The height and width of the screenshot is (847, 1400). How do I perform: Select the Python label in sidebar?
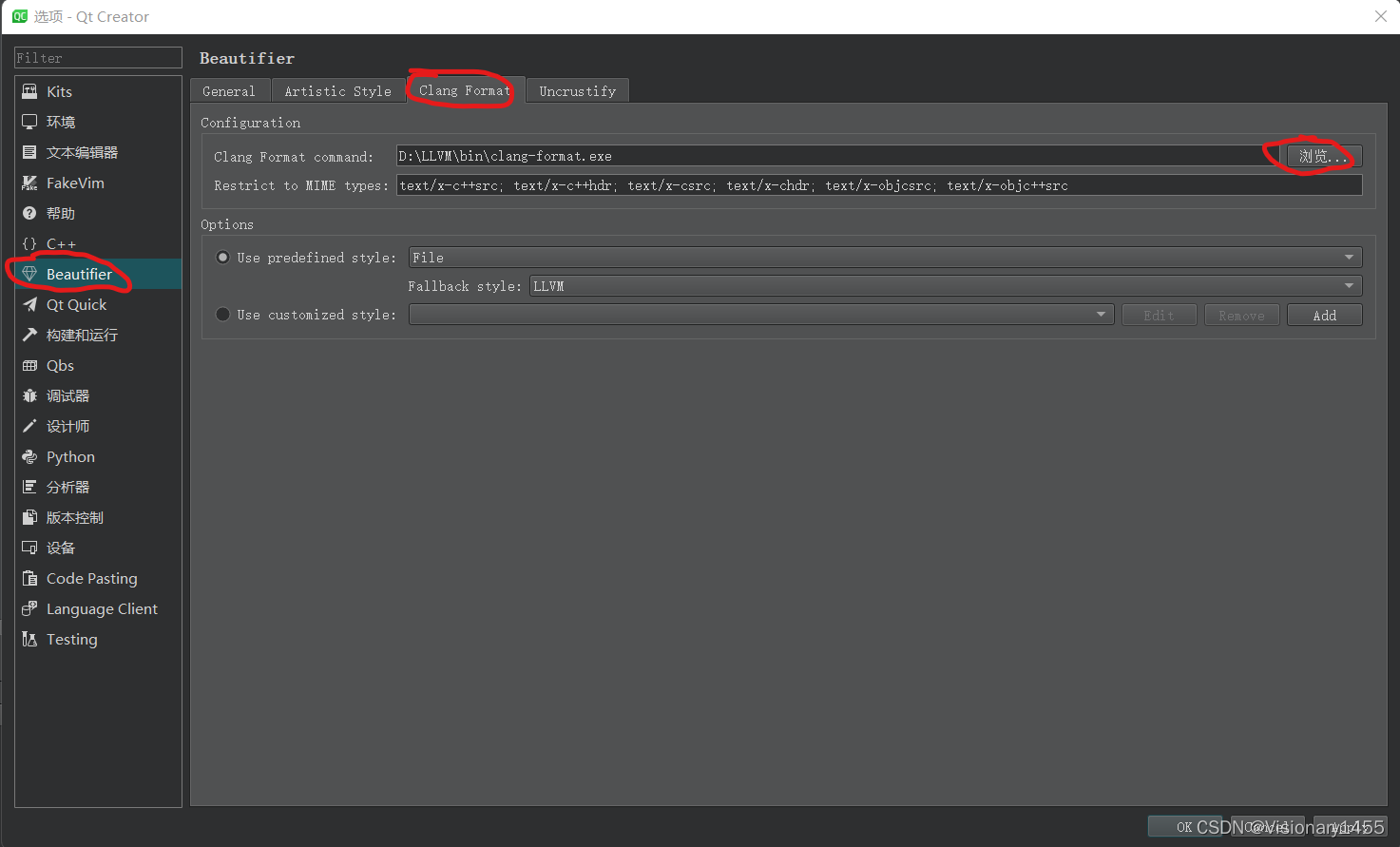click(x=70, y=456)
